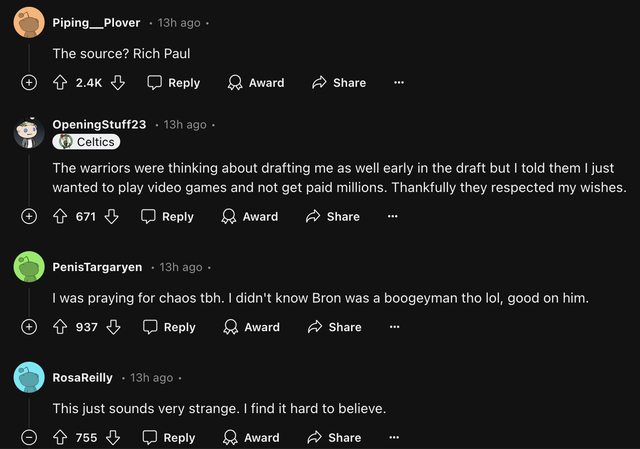Give Award to OpeningStuff23's comment
The height and width of the screenshot is (449, 640).
pos(249,216)
